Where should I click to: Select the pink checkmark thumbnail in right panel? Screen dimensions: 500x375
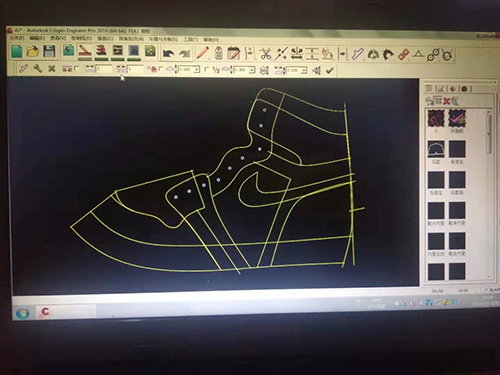tap(457, 118)
